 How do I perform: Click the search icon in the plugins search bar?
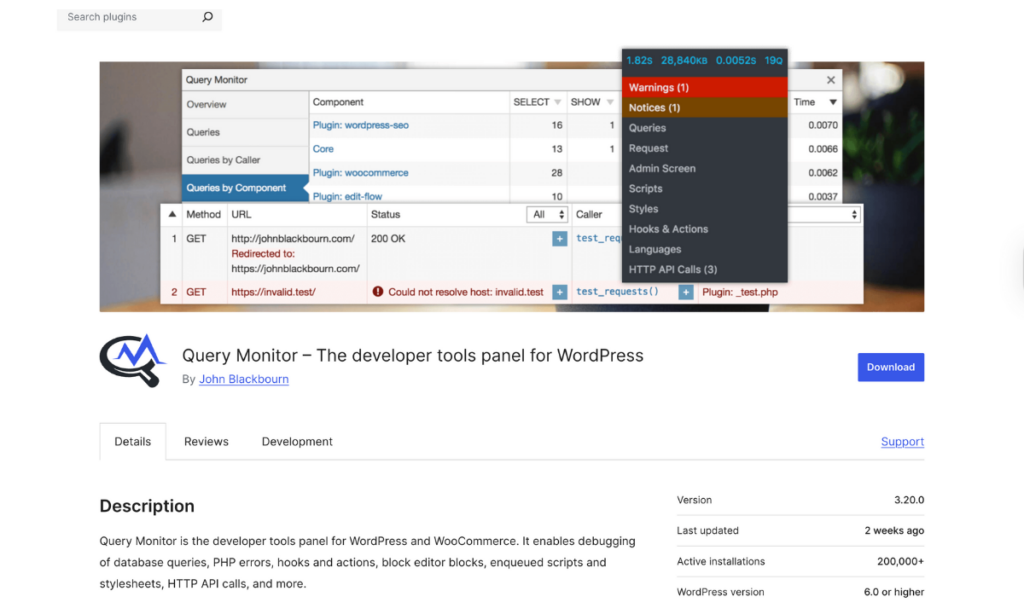point(207,17)
